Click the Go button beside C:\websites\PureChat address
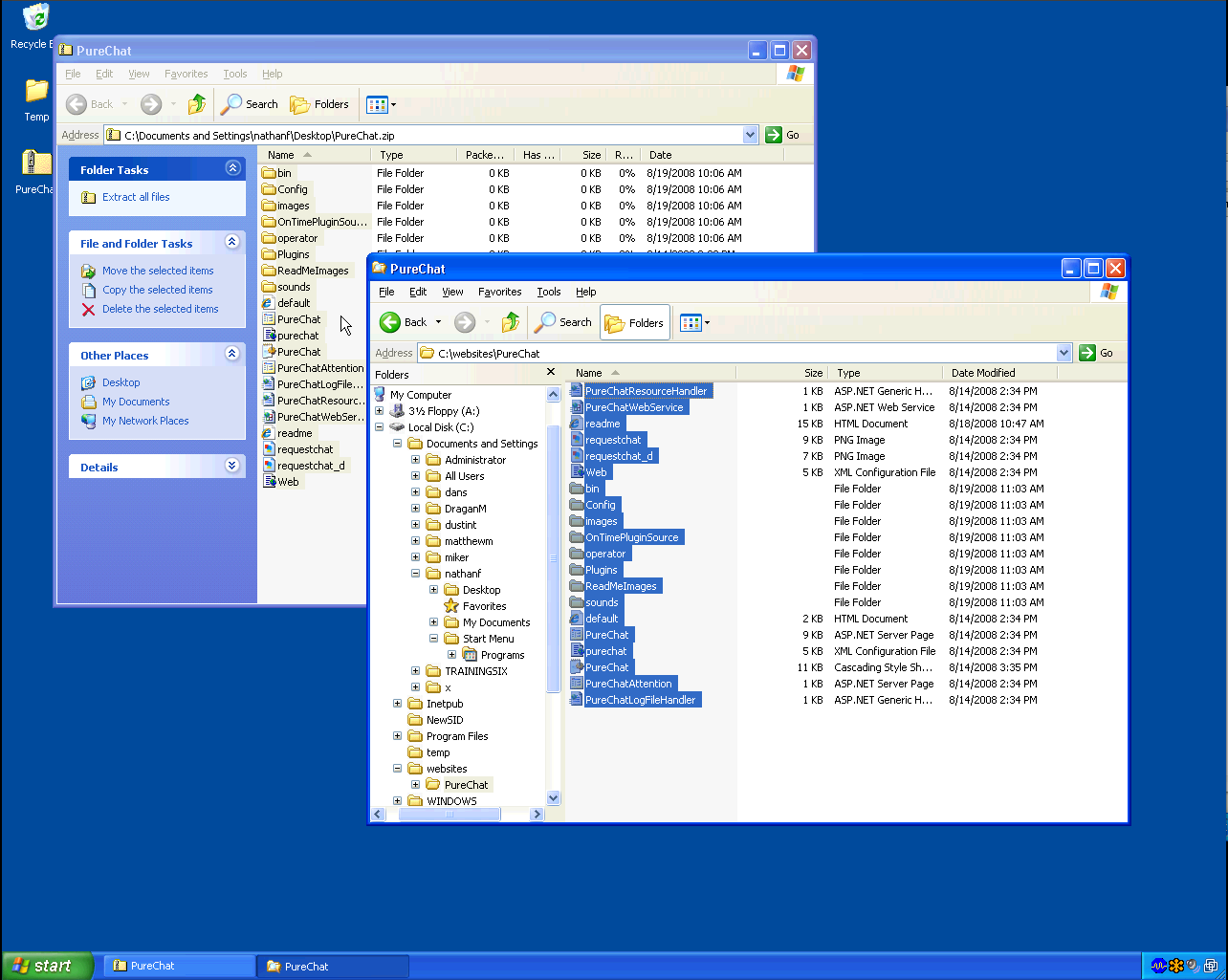Image resolution: width=1228 pixels, height=980 pixels. click(x=1096, y=353)
